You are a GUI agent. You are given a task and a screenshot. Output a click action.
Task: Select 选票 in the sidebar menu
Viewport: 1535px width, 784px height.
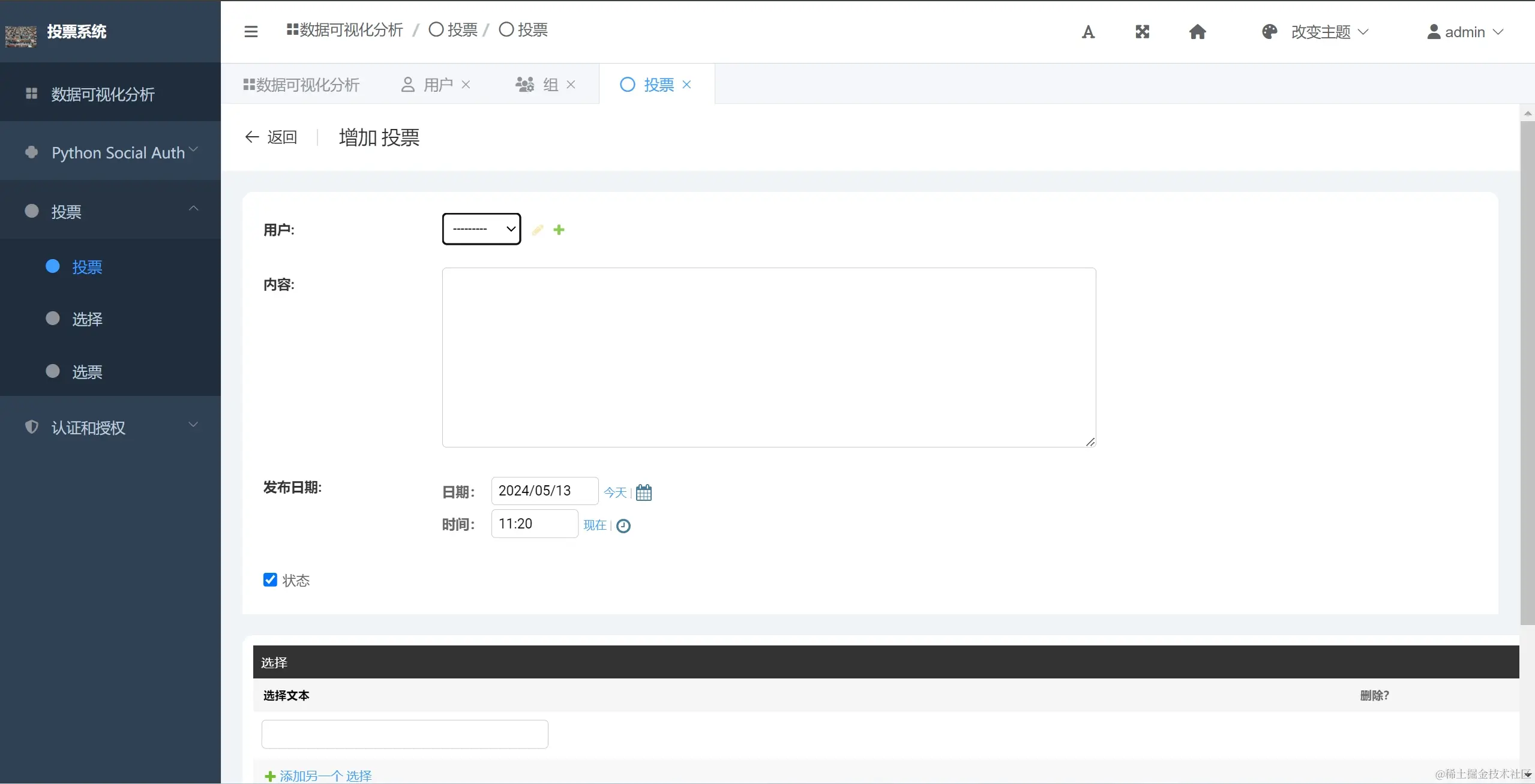87,372
